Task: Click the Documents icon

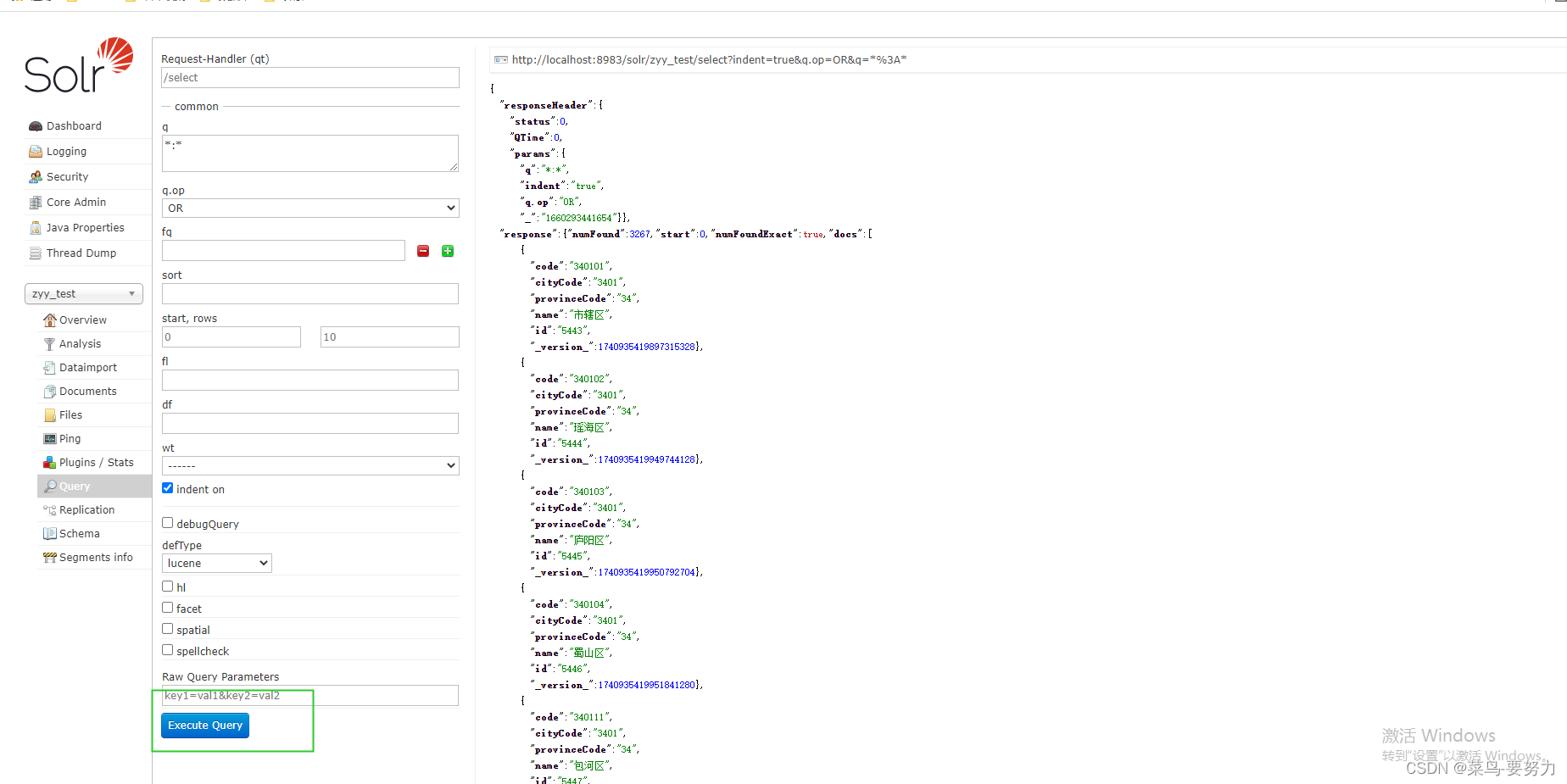Action: click(50, 392)
